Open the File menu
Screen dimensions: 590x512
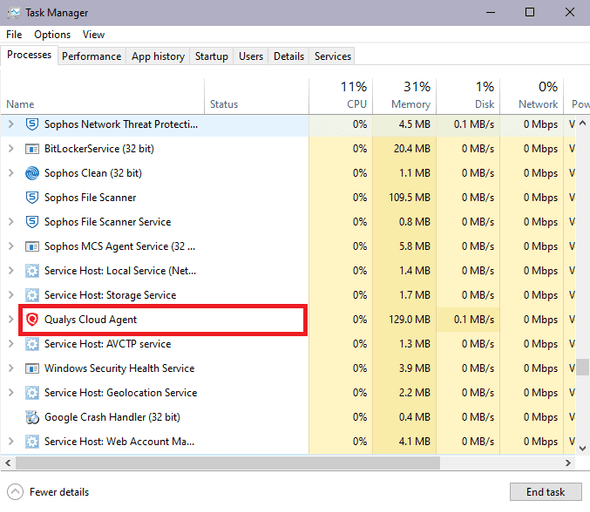click(14, 35)
